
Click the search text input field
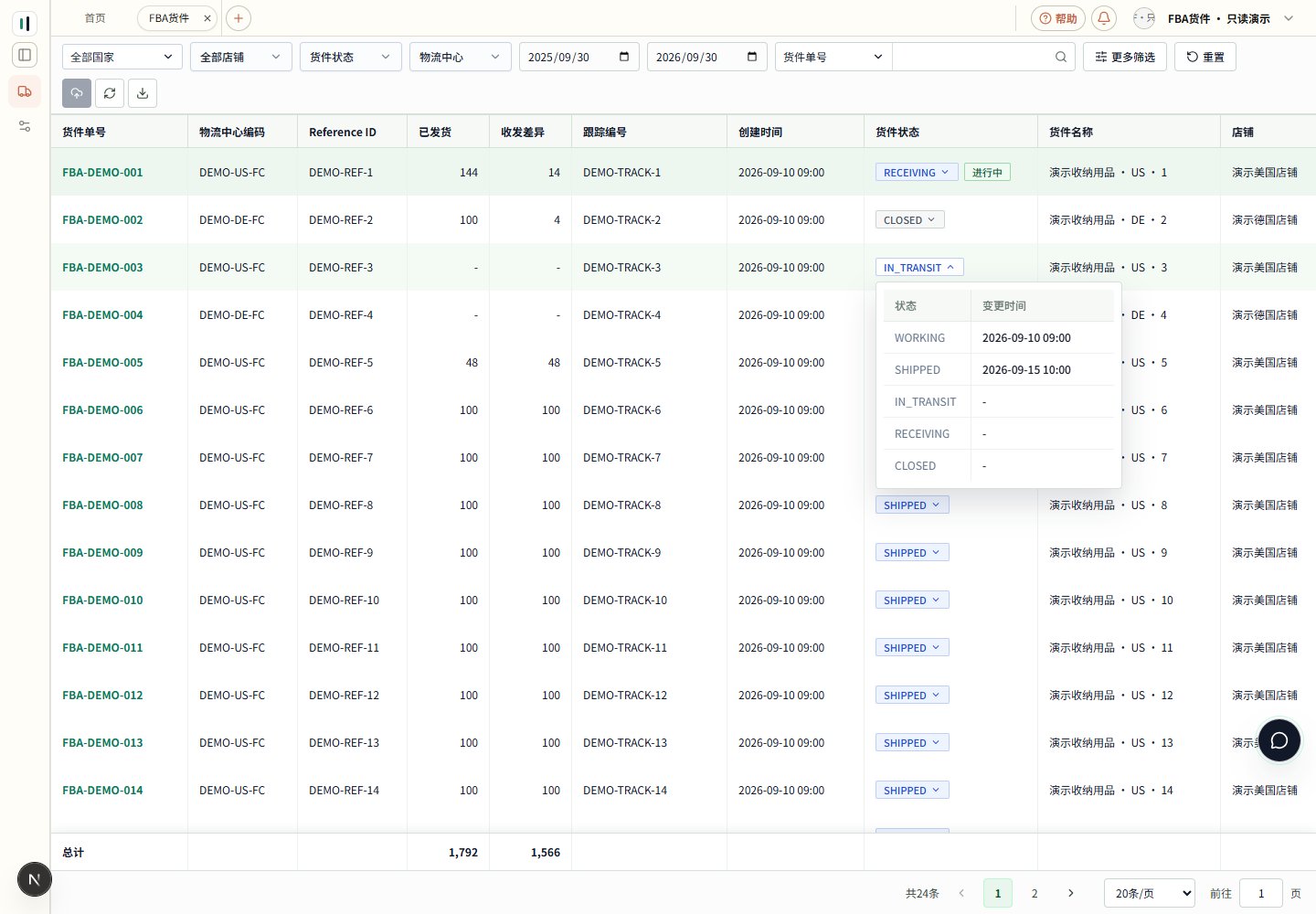click(972, 57)
